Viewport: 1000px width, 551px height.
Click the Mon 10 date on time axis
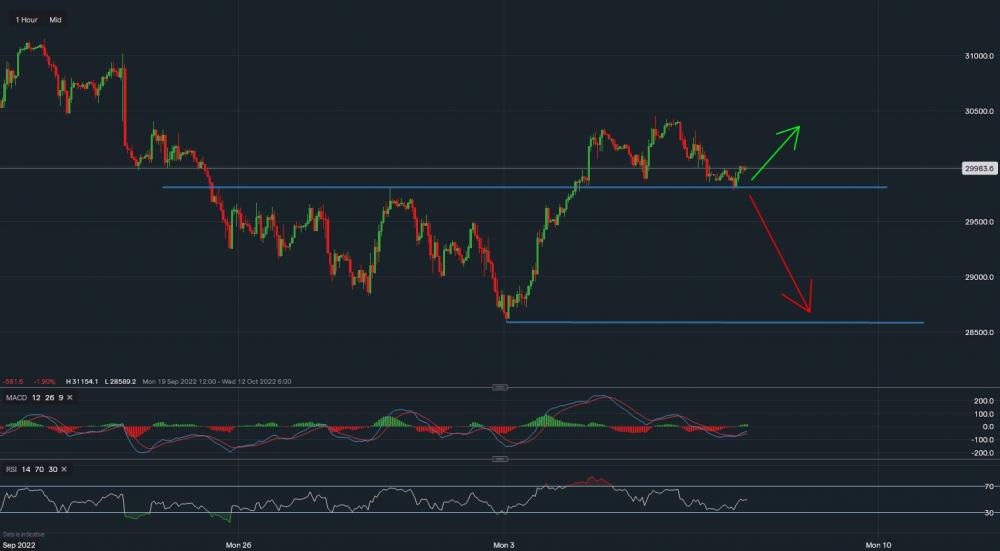coord(877,545)
